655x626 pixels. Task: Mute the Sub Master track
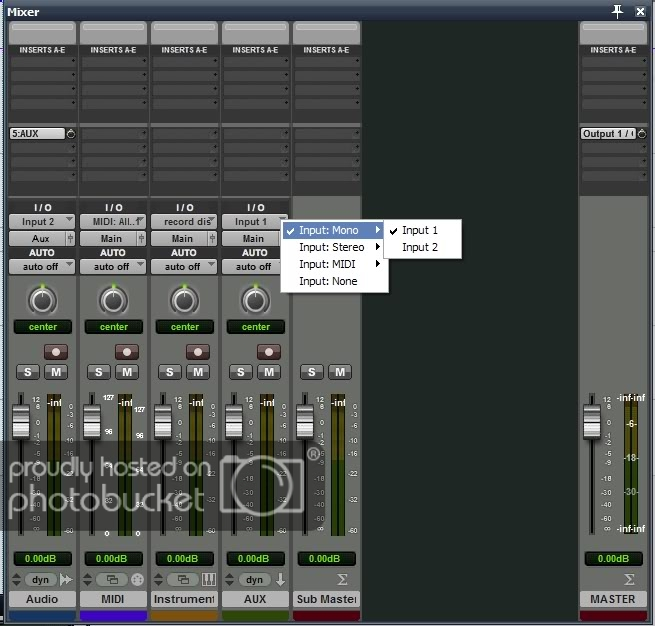tap(340, 372)
